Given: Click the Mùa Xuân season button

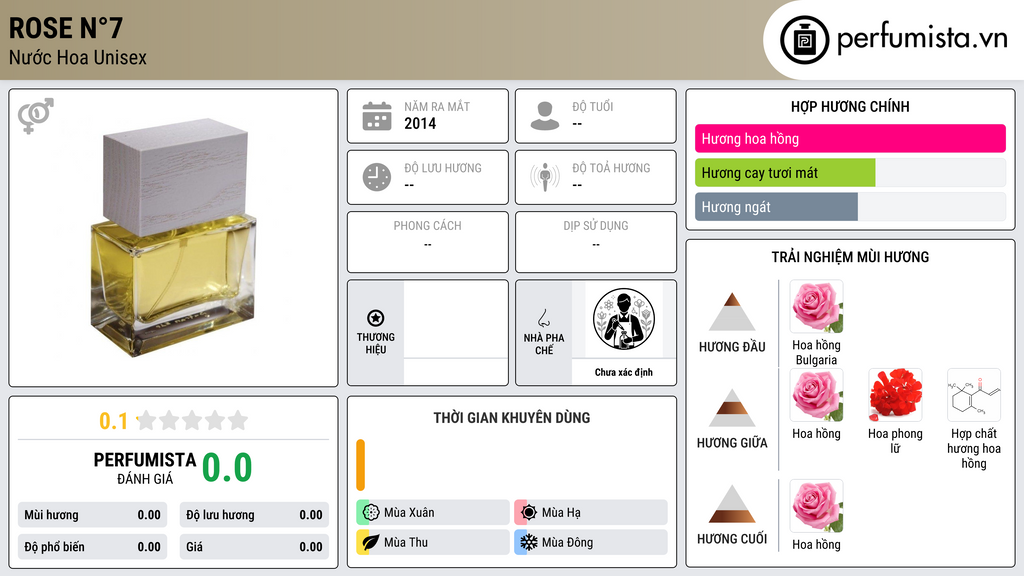Looking at the screenshot, I should (433, 513).
